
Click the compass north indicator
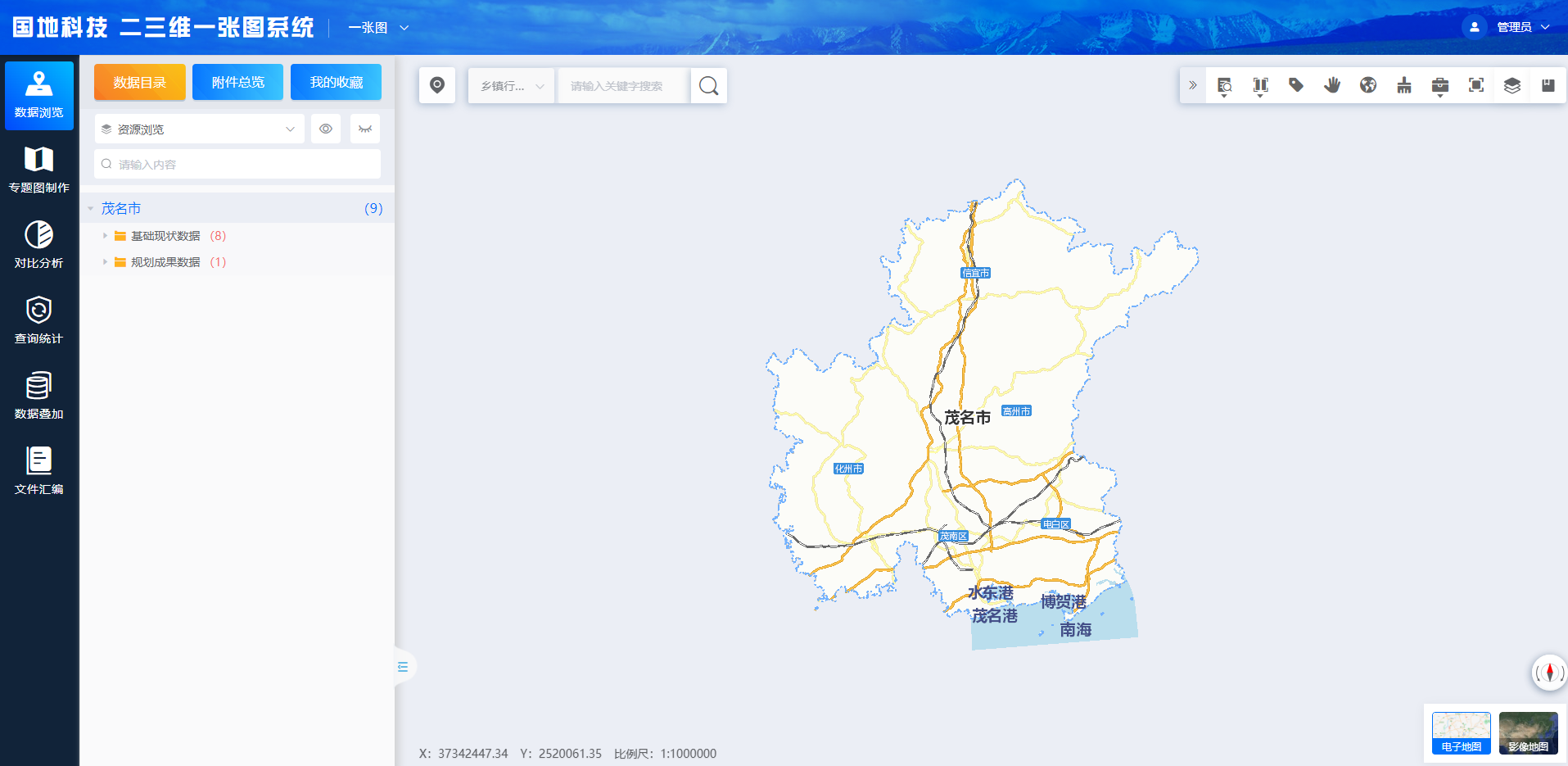pos(1549,673)
